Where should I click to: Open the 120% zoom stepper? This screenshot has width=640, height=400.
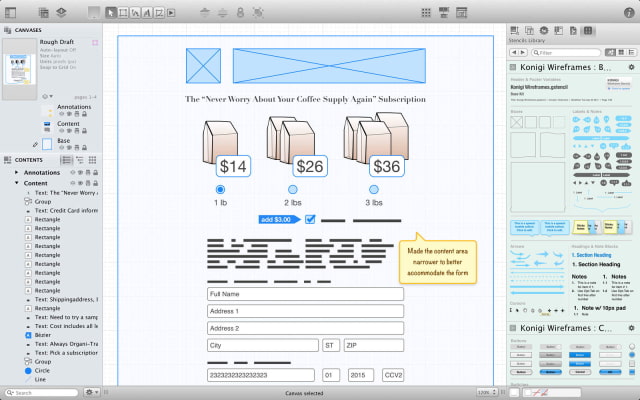click(487, 392)
